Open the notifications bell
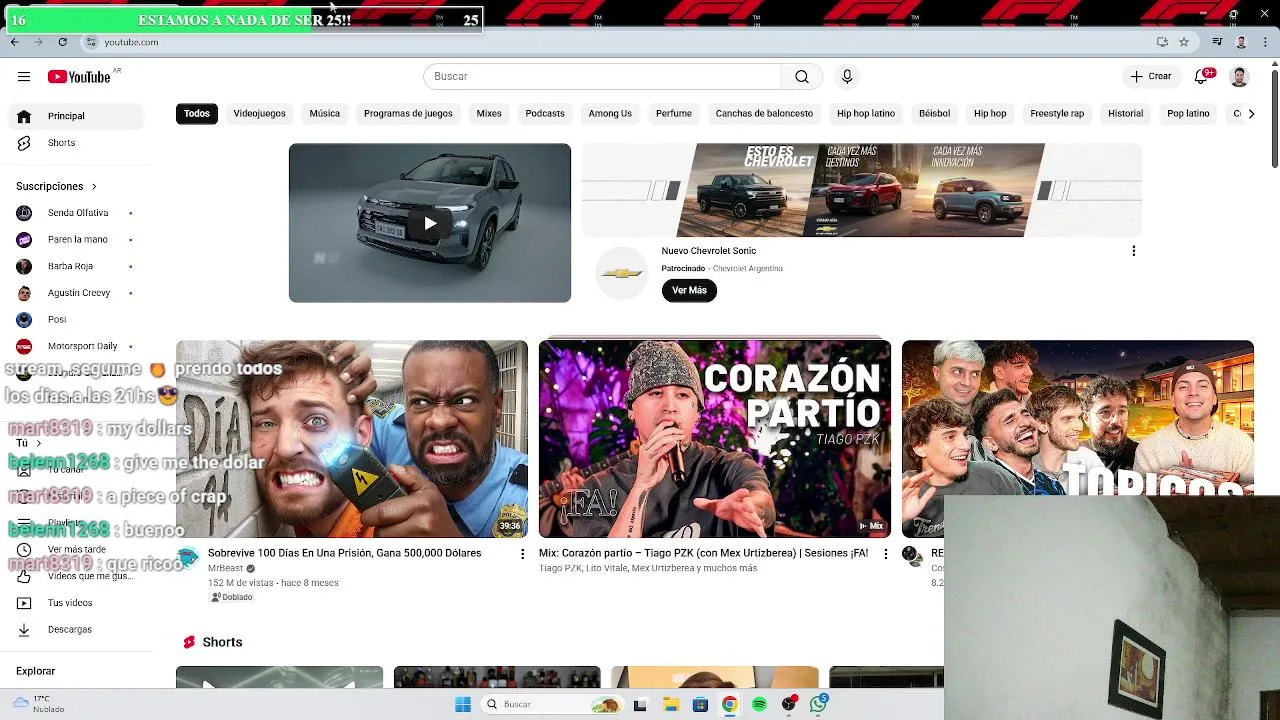 [1203, 77]
